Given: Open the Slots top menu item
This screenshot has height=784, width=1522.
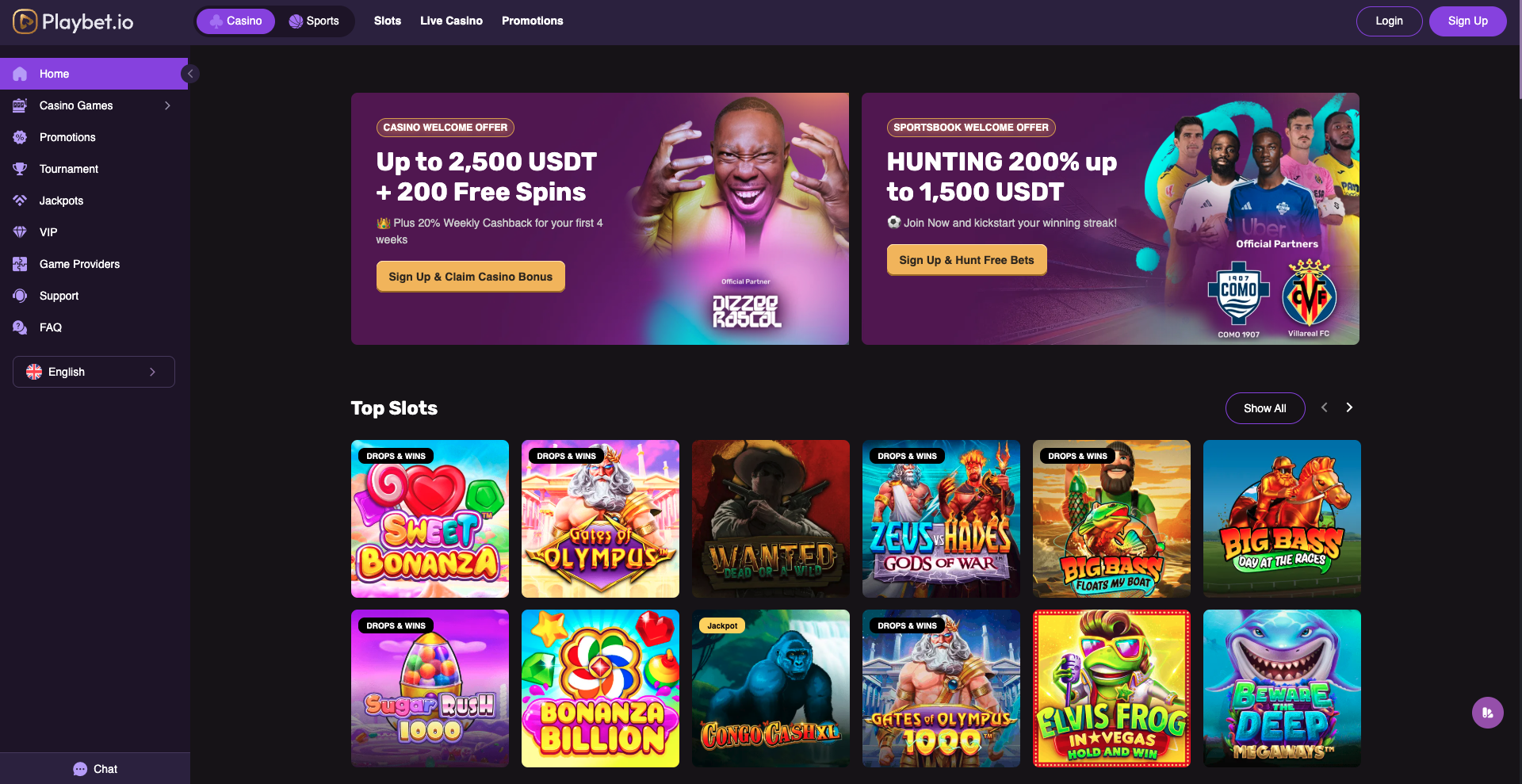Looking at the screenshot, I should pyautogui.click(x=388, y=21).
